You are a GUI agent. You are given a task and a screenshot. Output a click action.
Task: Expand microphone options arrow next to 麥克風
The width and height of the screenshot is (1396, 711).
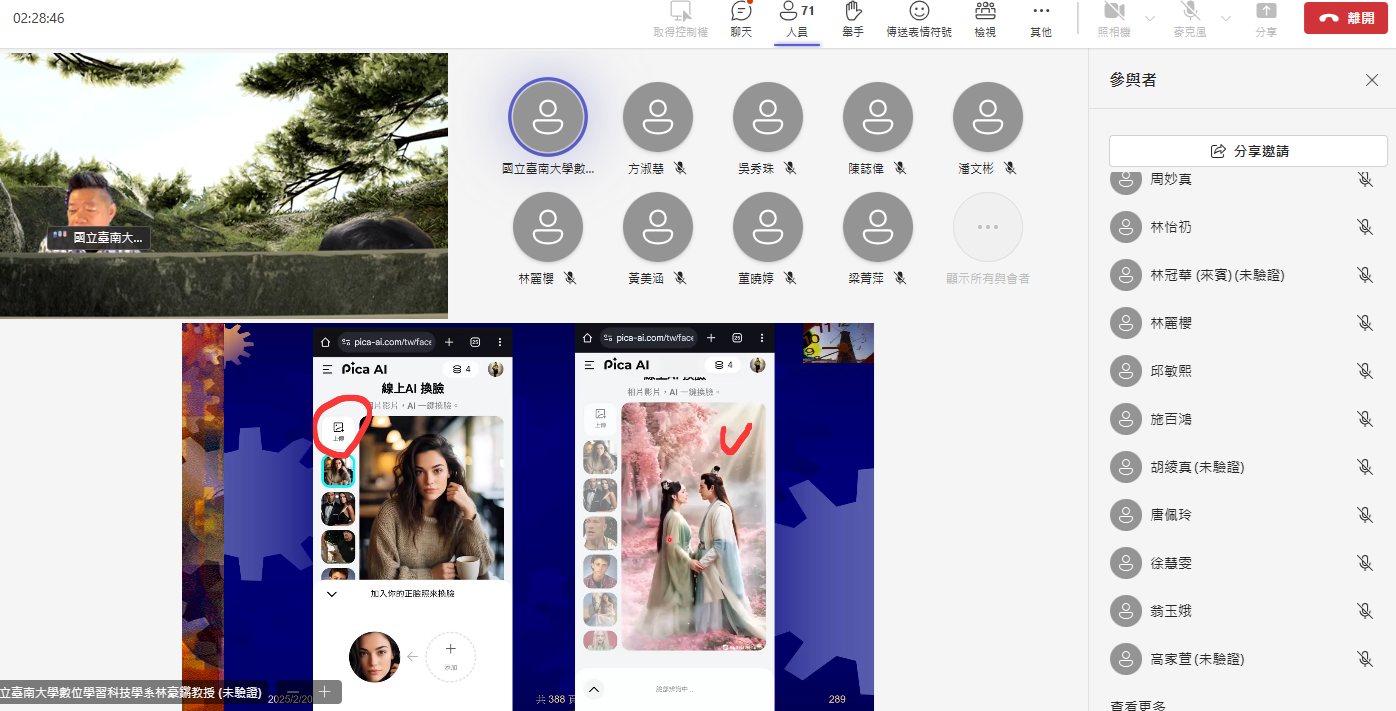point(1226,19)
